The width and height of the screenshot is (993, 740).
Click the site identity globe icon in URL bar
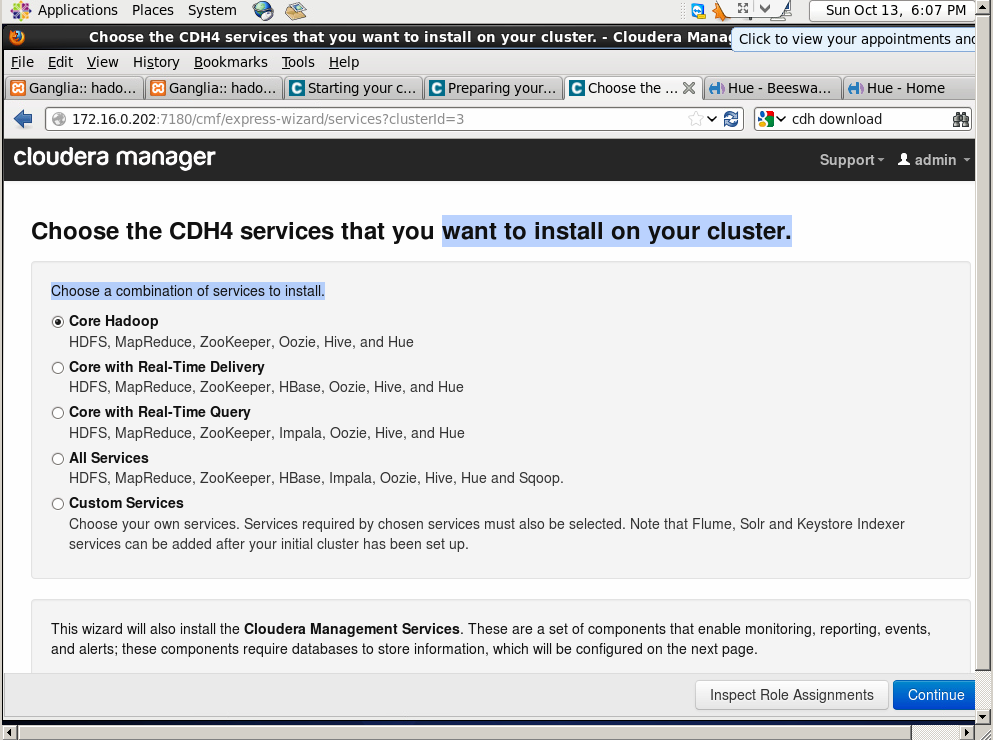tap(59, 119)
